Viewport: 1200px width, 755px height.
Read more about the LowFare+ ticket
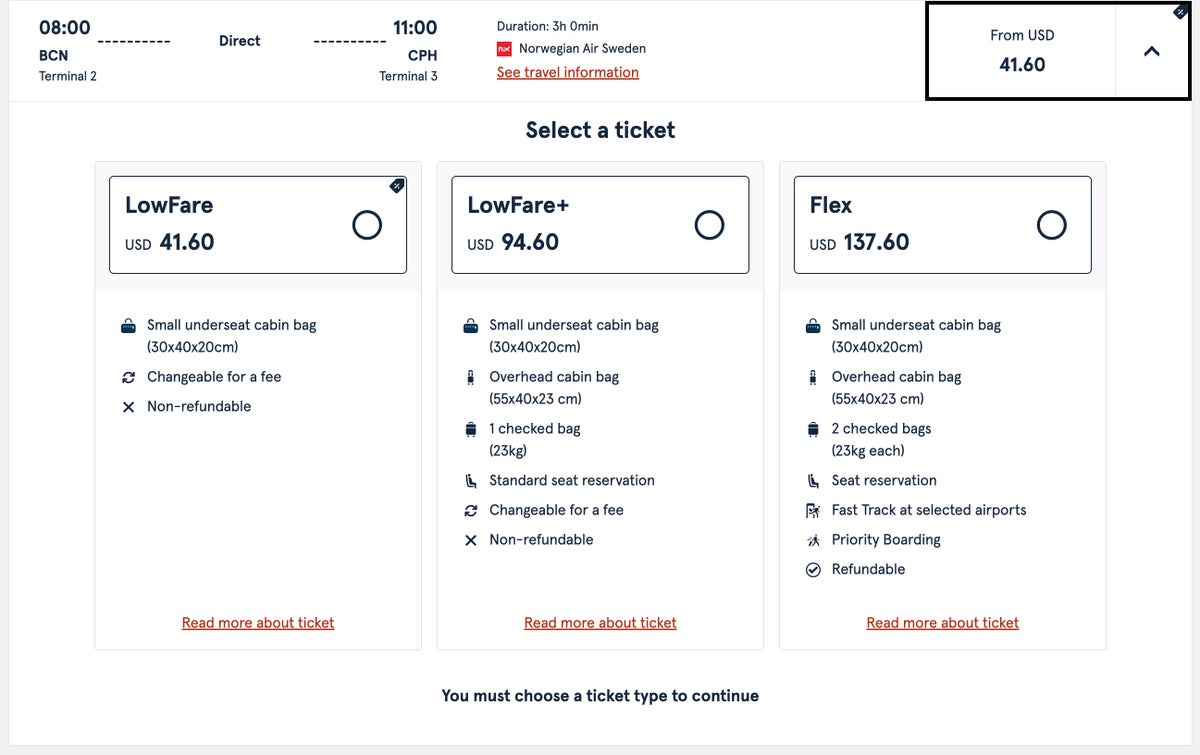pos(600,622)
